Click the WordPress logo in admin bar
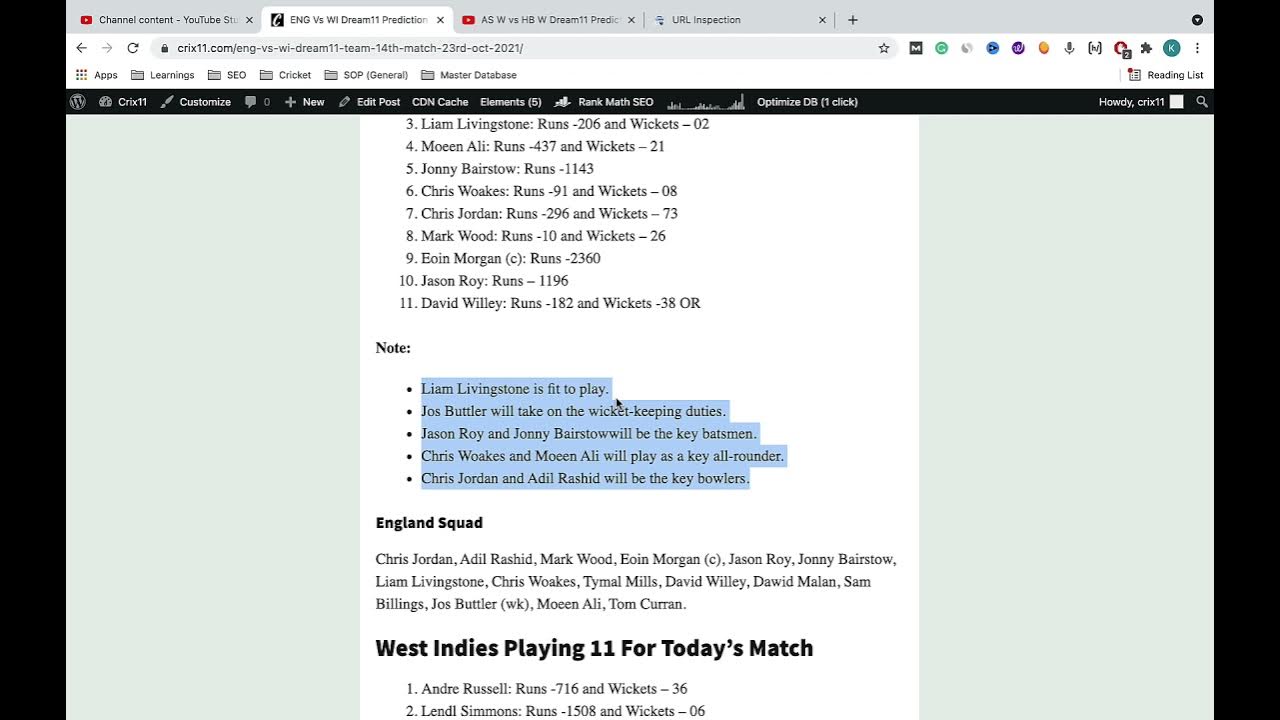 78,102
